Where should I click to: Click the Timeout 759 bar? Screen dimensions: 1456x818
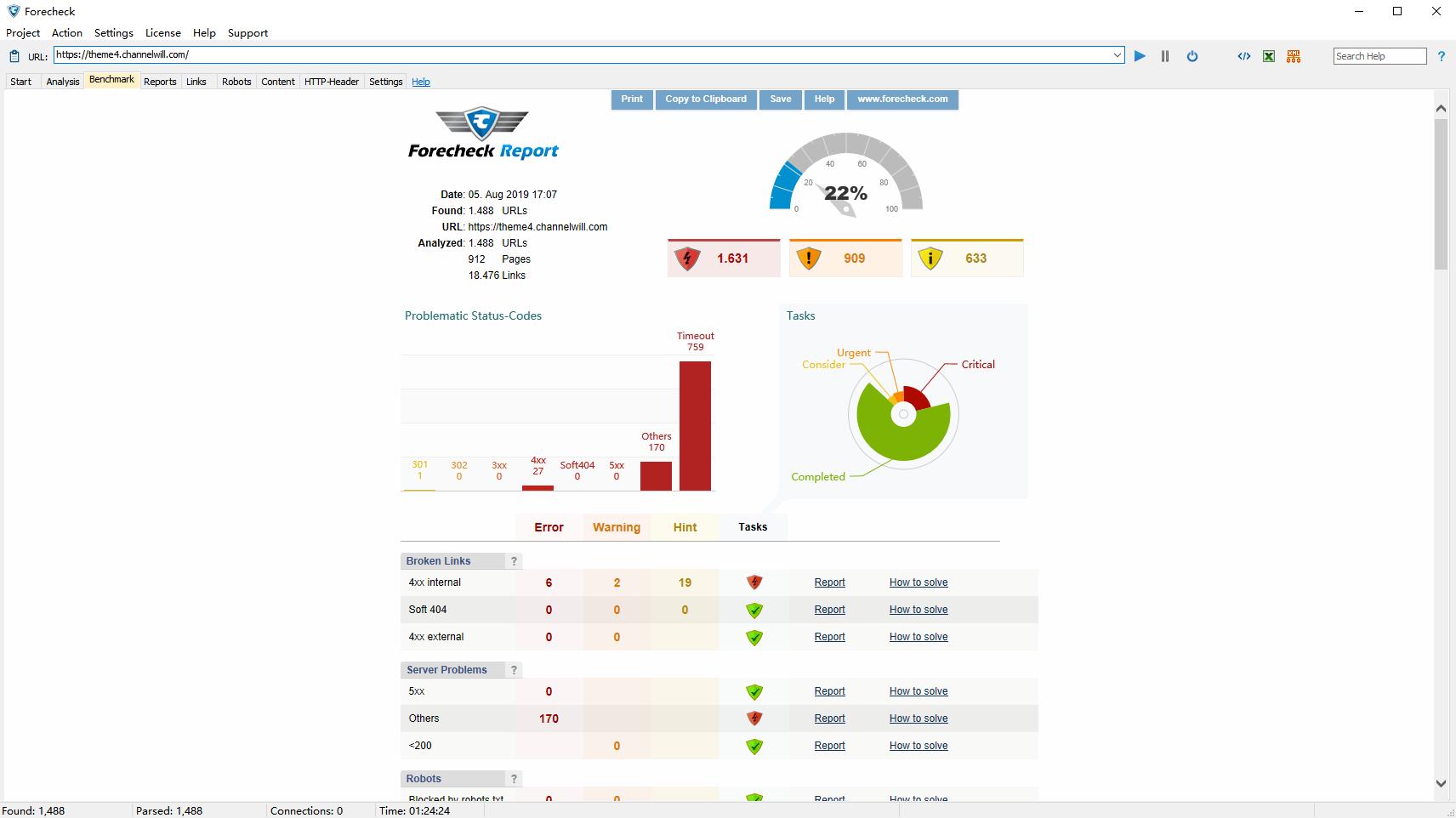click(x=695, y=426)
